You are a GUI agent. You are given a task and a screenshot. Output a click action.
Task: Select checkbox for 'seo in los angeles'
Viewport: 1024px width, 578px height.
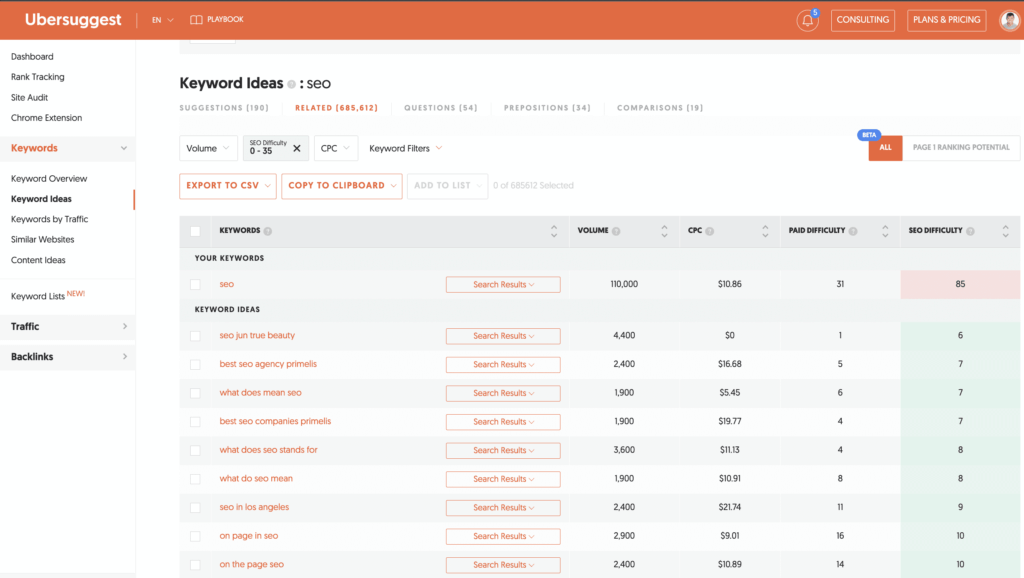coord(195,507)
